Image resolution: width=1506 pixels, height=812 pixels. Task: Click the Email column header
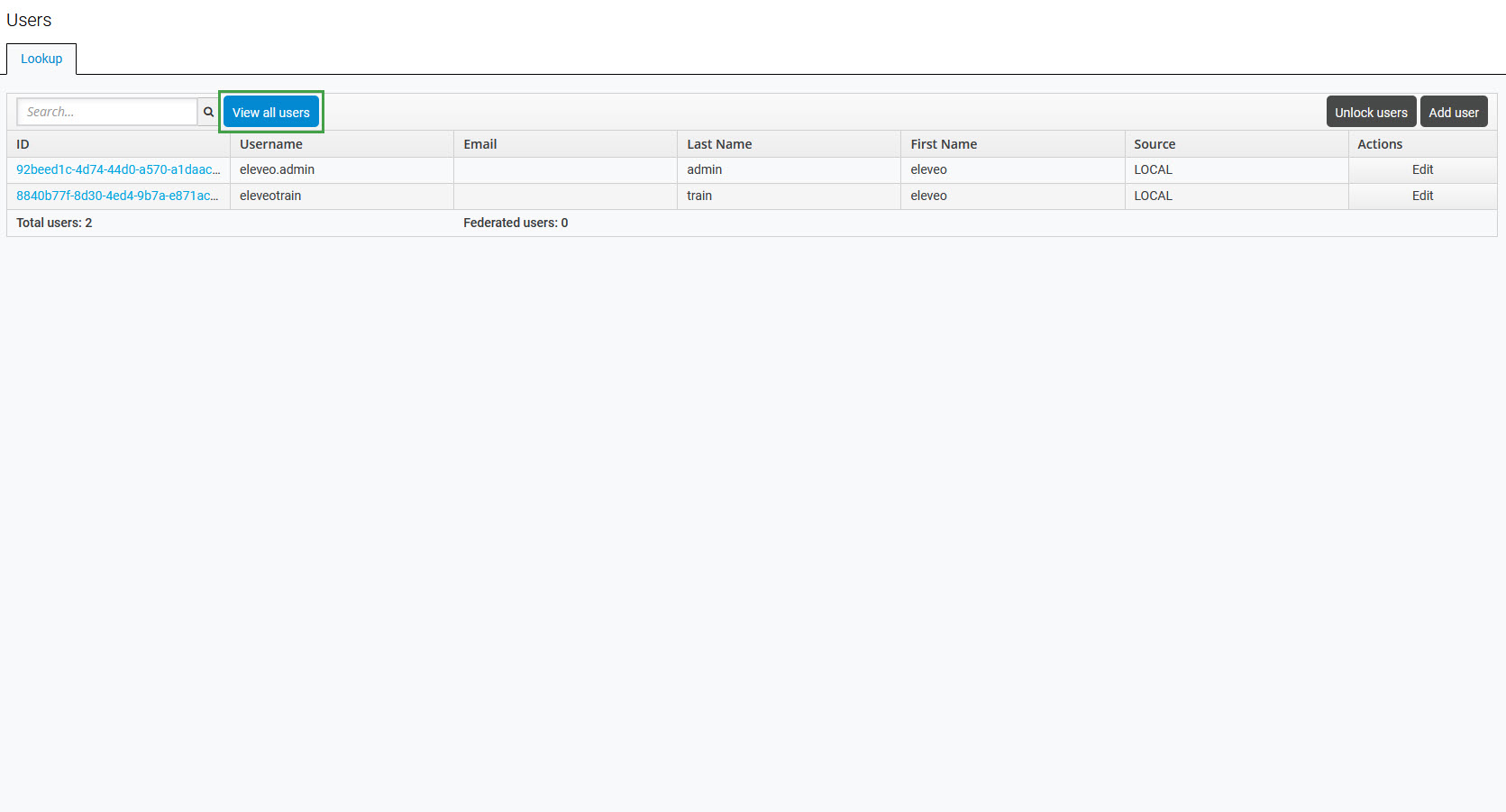click(x=480, y=144)
